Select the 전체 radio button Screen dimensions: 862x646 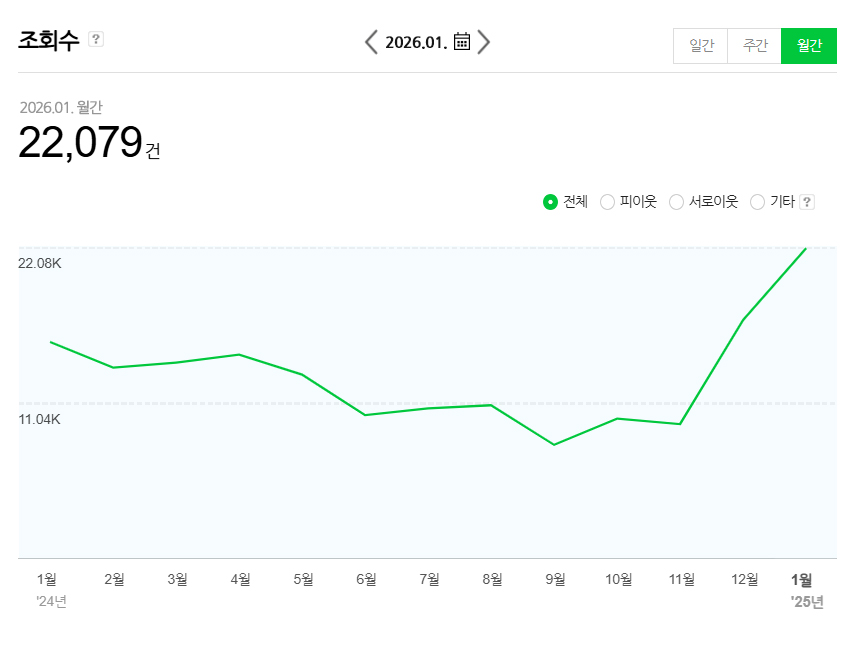(x=550, y=202)
